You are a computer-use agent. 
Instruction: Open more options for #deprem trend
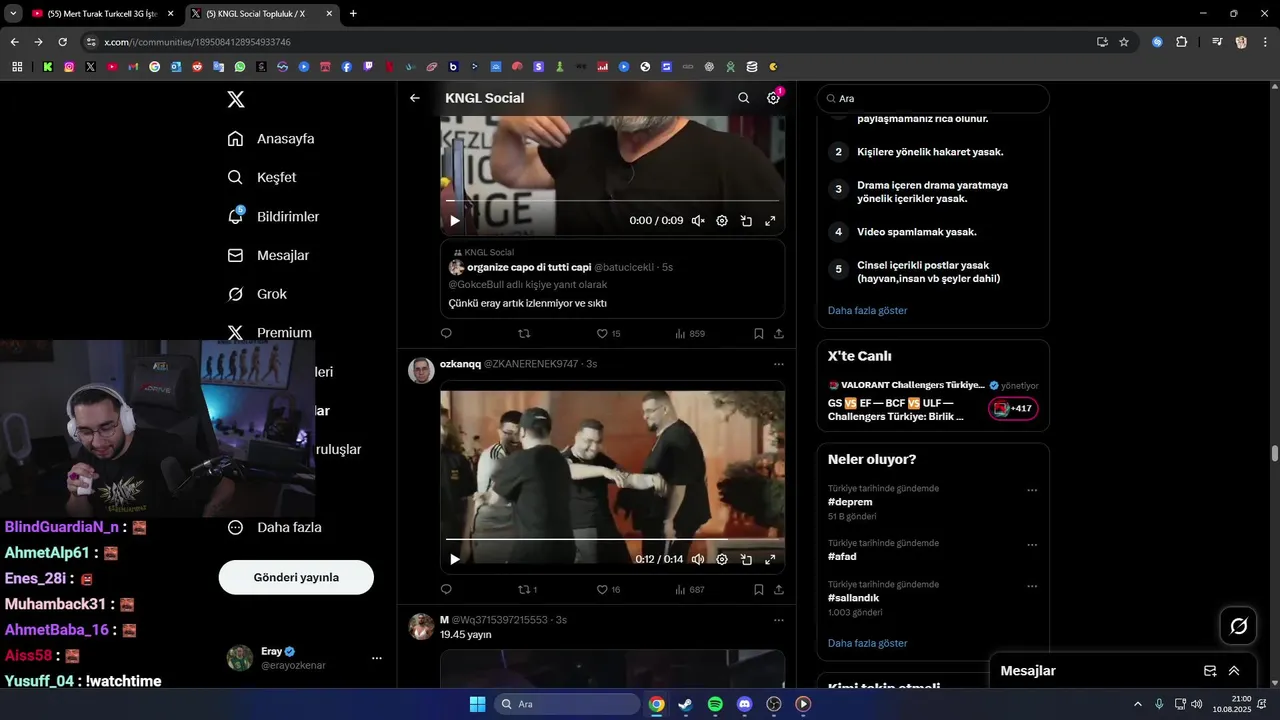point(1032,491)
